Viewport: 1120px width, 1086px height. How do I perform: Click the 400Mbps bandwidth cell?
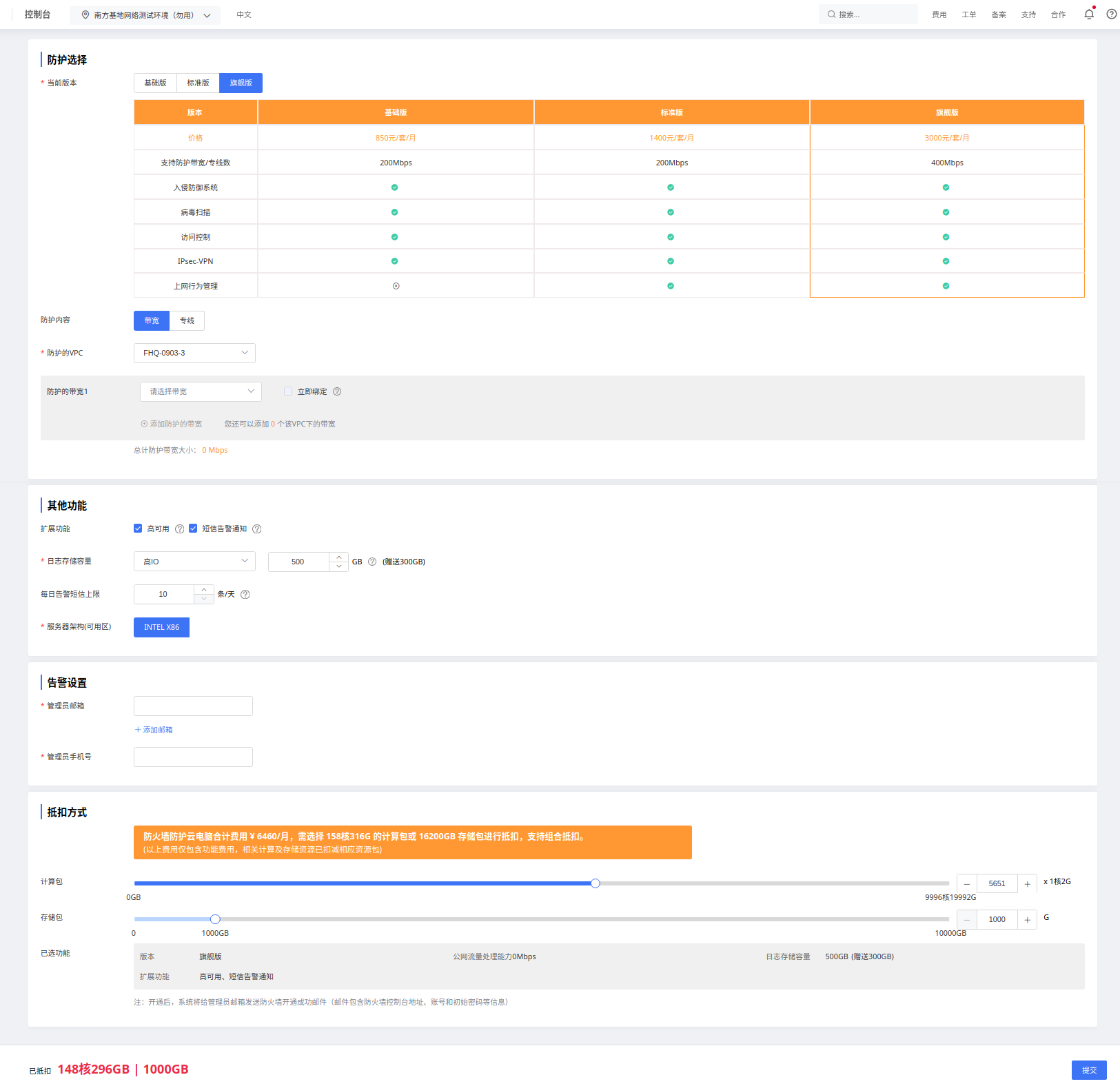coord(947,163)
